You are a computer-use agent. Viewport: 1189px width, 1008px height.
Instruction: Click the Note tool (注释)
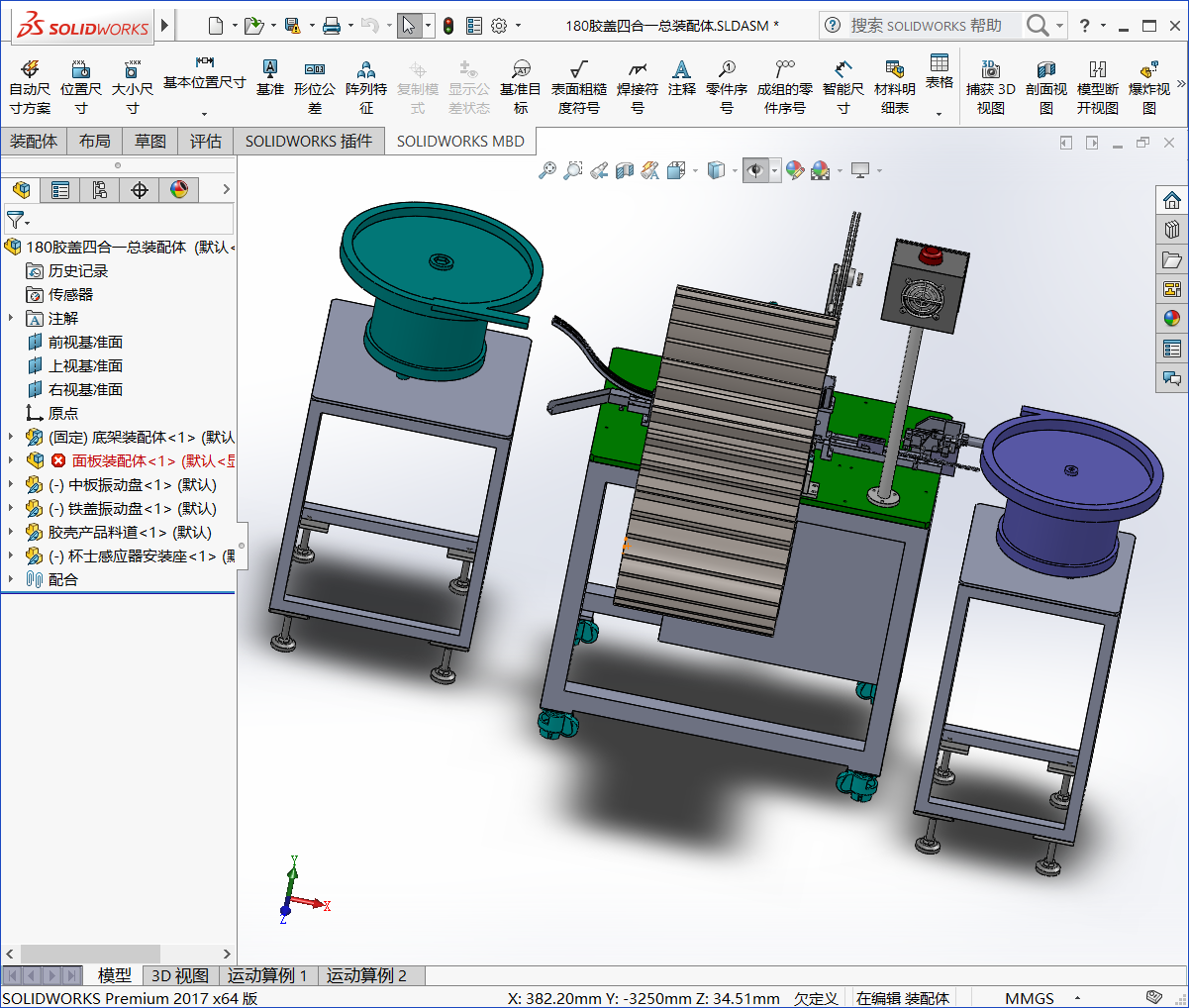681,77
